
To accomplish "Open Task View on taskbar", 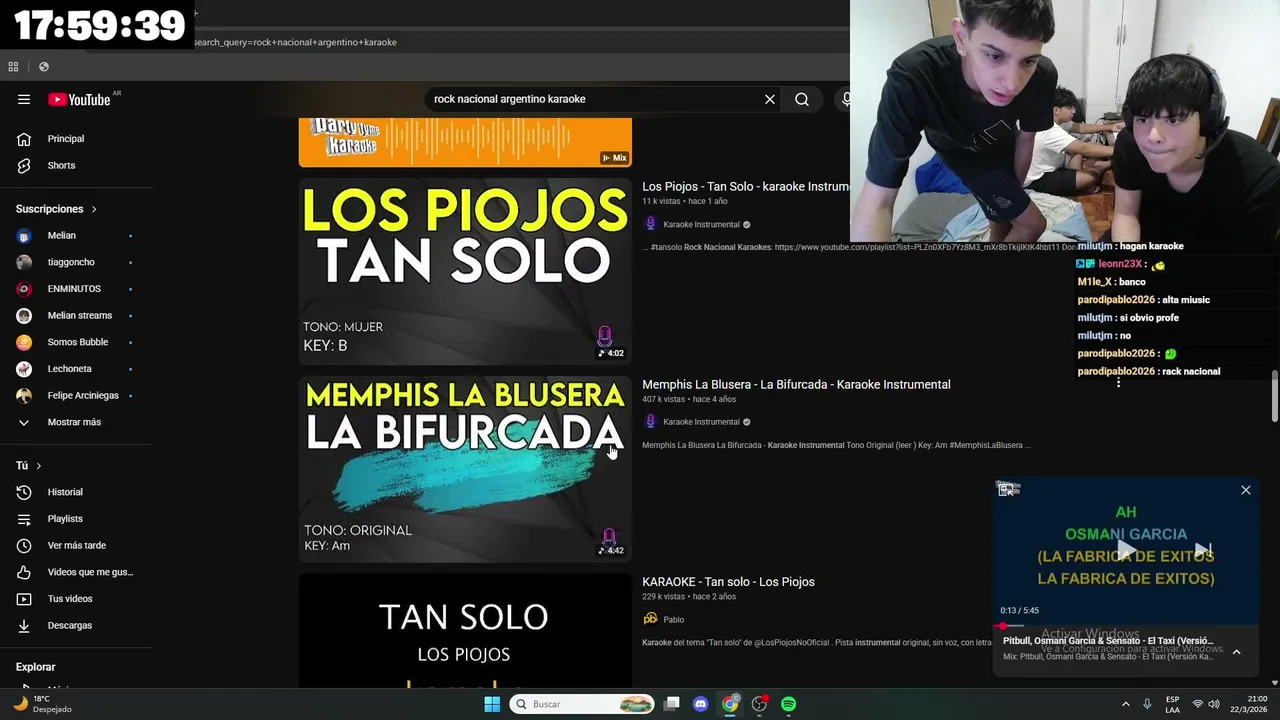I will pos(672,704).
